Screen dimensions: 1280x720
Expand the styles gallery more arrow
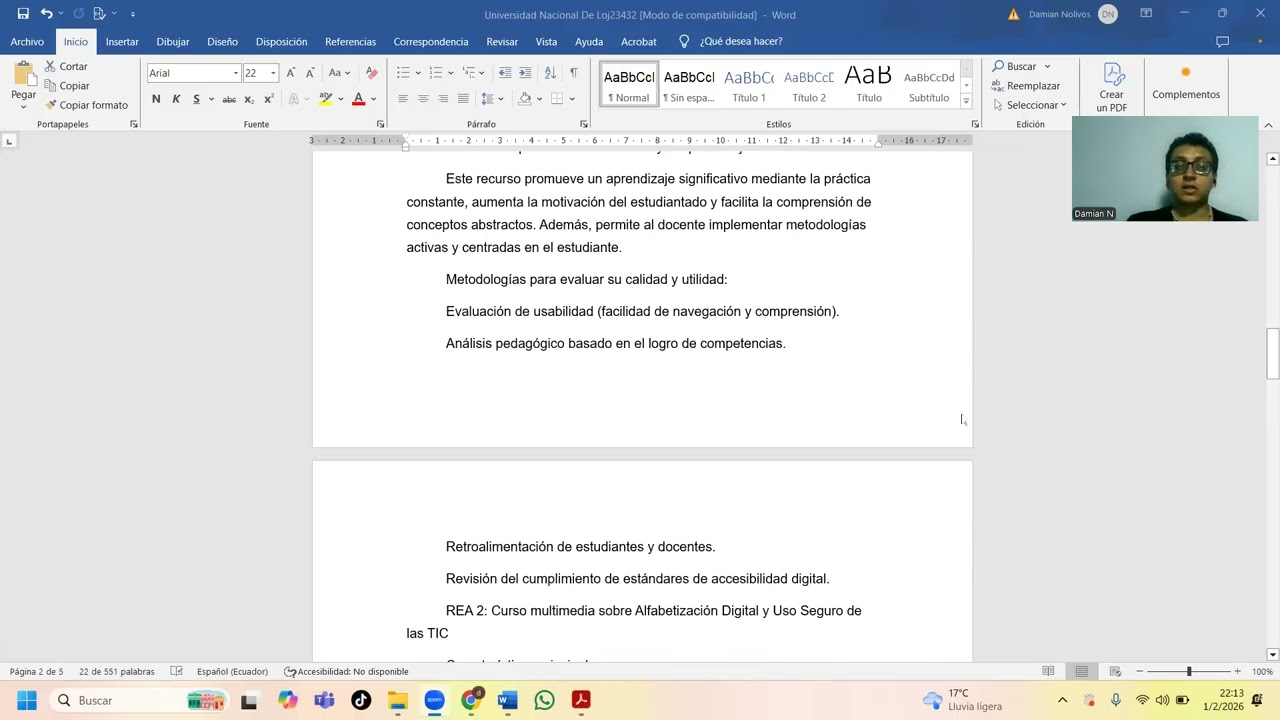coord(966,101)
